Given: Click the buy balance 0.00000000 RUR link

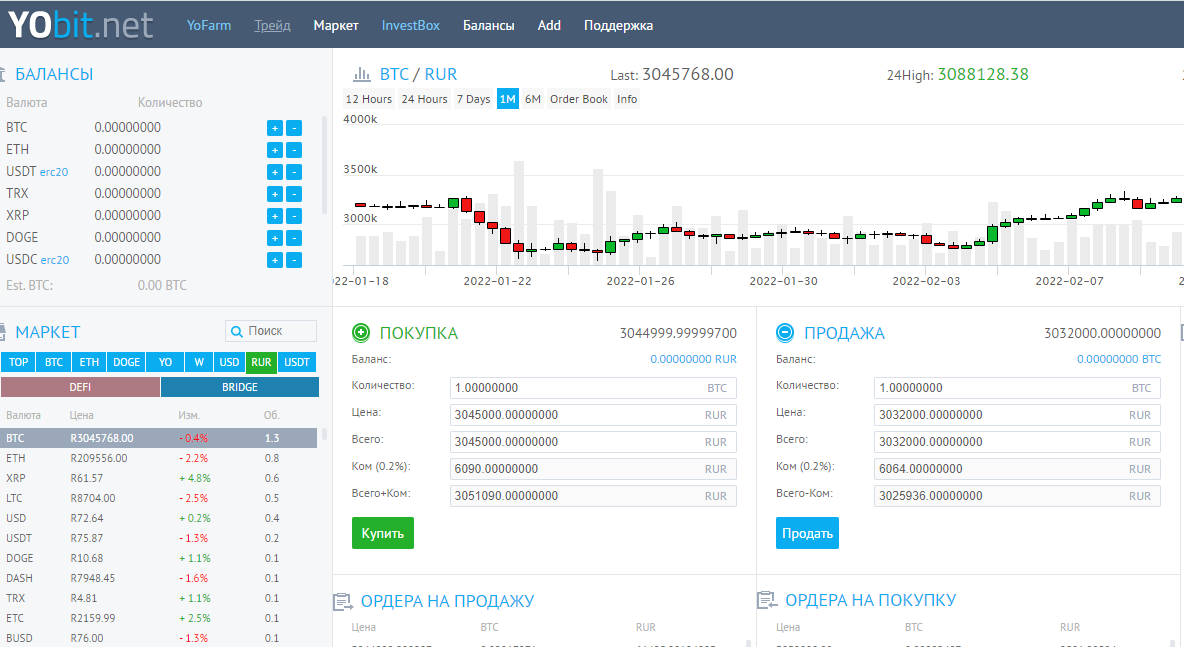Looking at the screenshot, I should click(x=693, y=359).
